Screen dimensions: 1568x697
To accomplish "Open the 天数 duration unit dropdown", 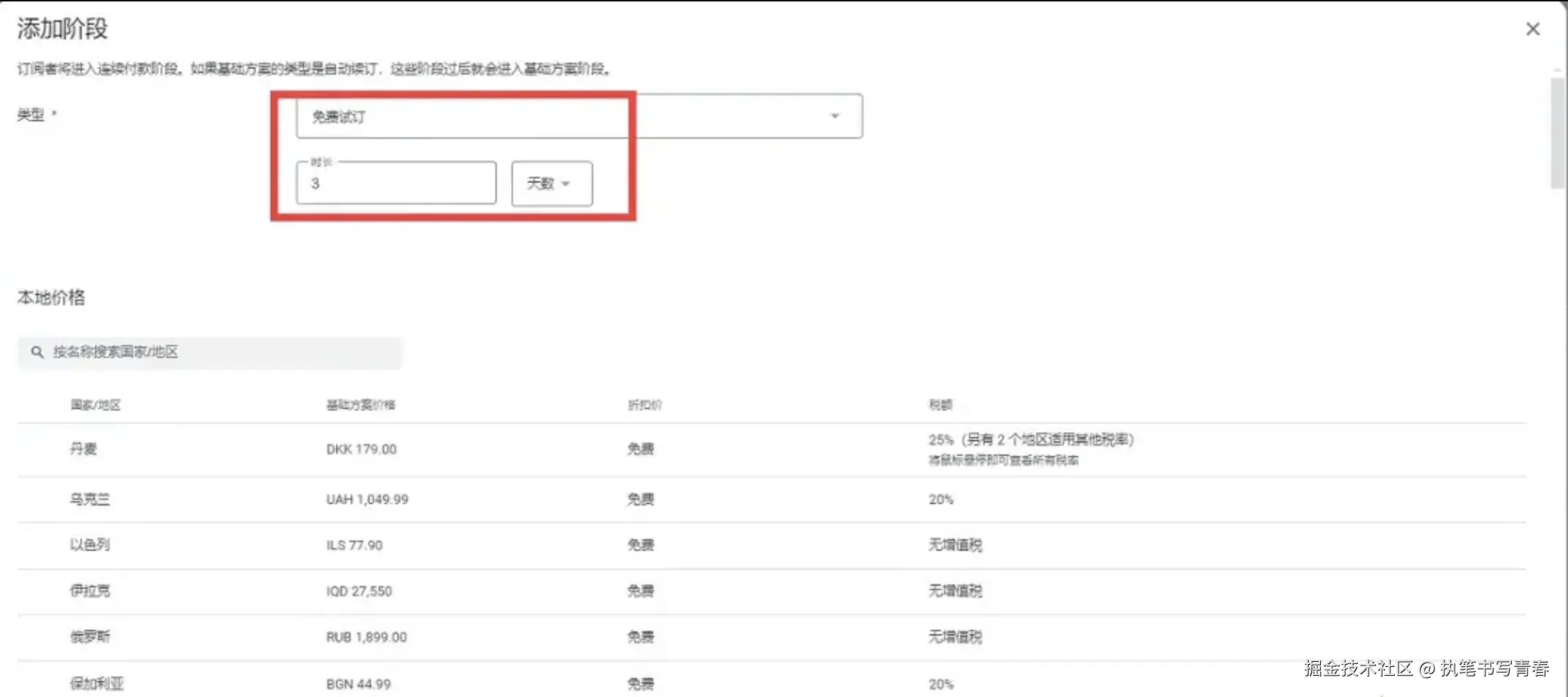I will tap(551, 183).
